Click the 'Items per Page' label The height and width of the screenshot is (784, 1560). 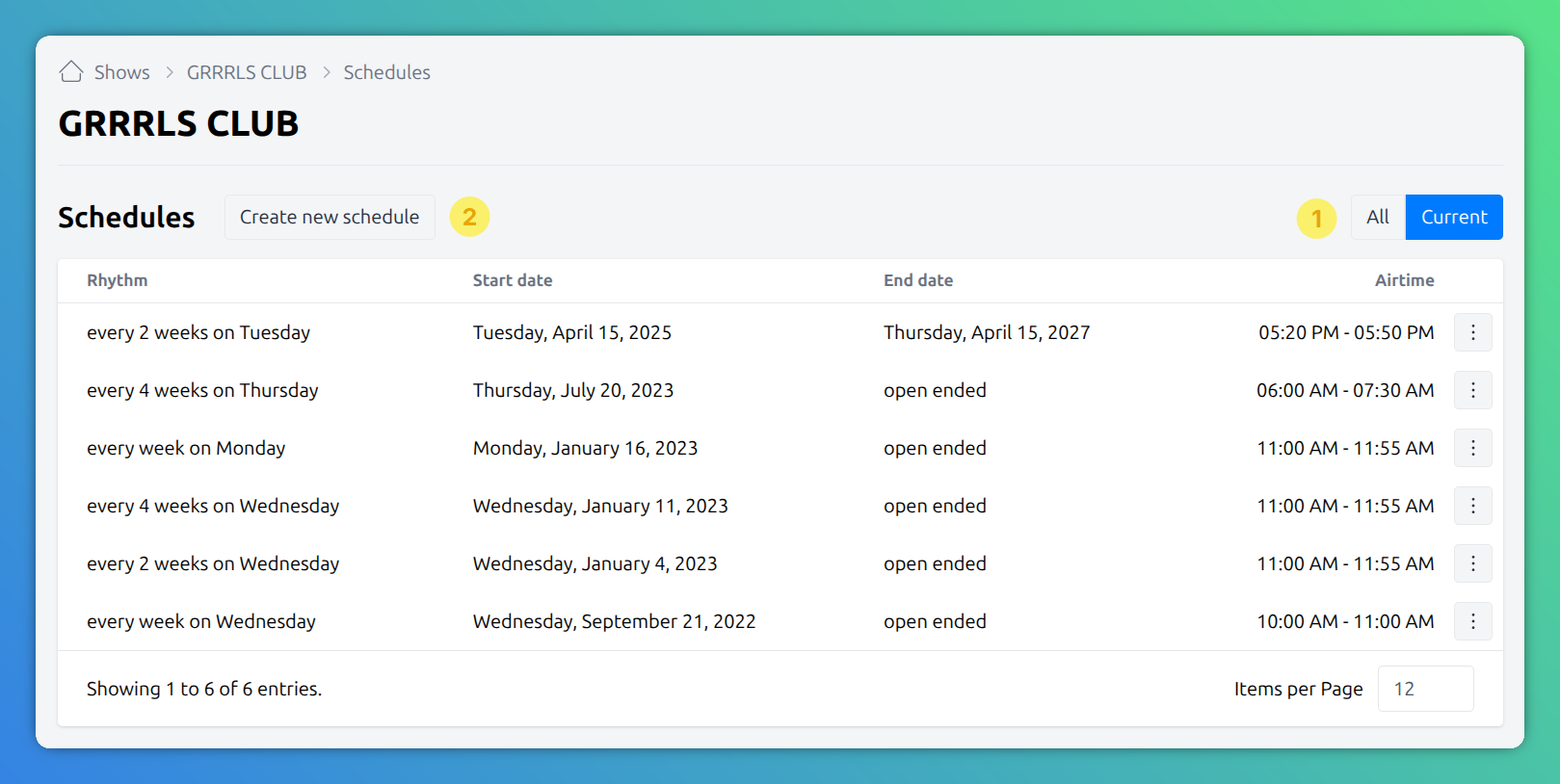[1298, 689]
